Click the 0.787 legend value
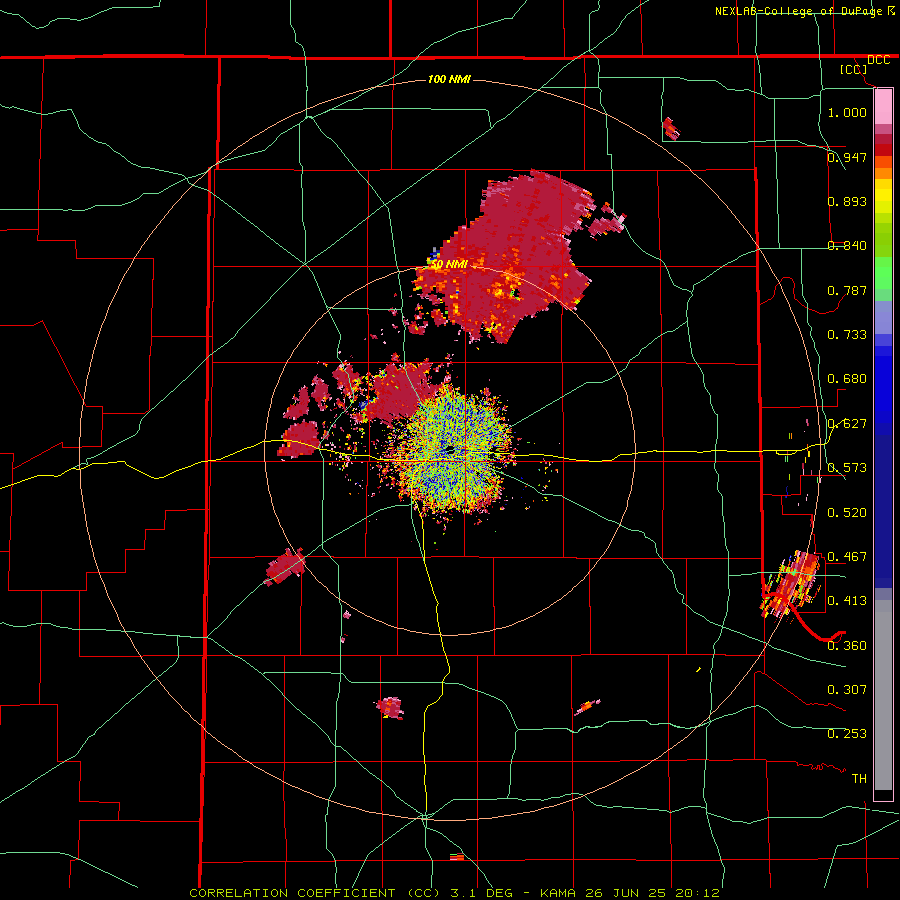This screenshot has width=900, height=900. (847, 290)
